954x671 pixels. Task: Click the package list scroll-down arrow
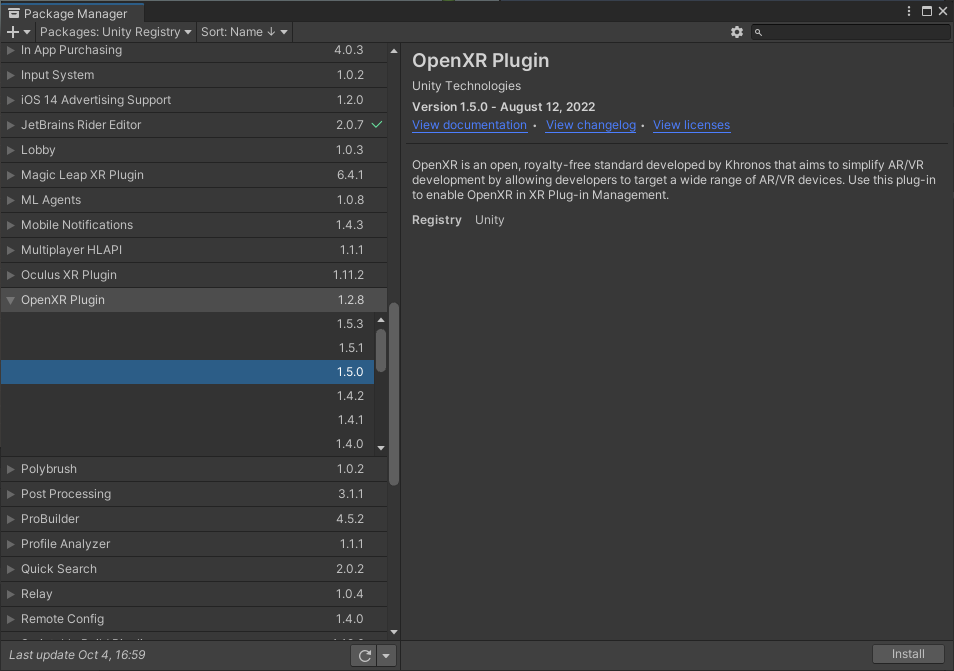(x=394, y=633)
